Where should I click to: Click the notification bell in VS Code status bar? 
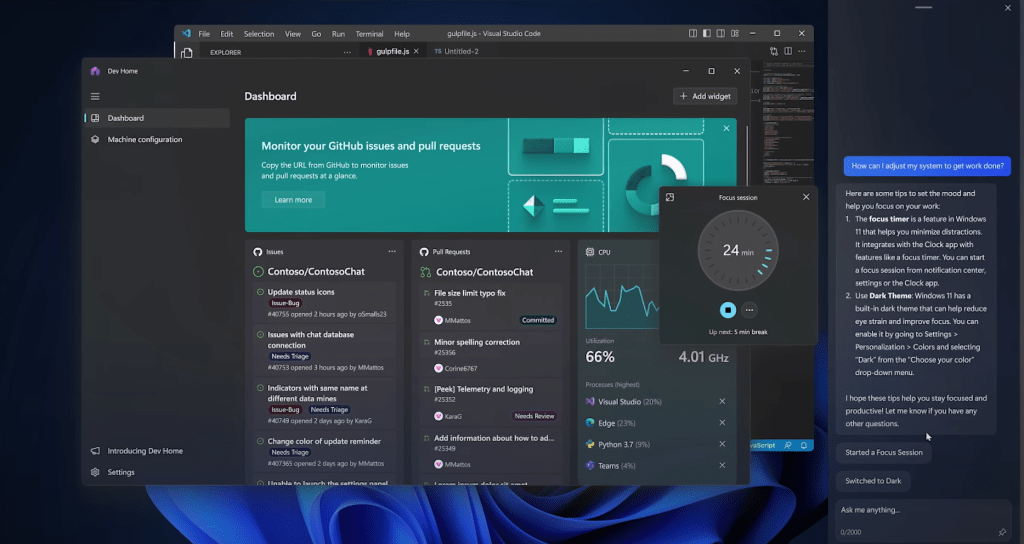[804, 445]
